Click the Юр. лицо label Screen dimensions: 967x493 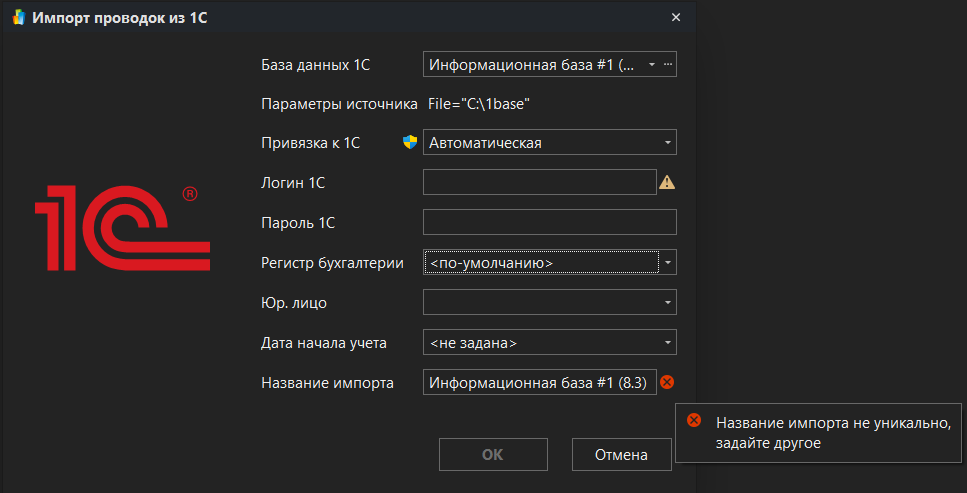pos(294,303)
